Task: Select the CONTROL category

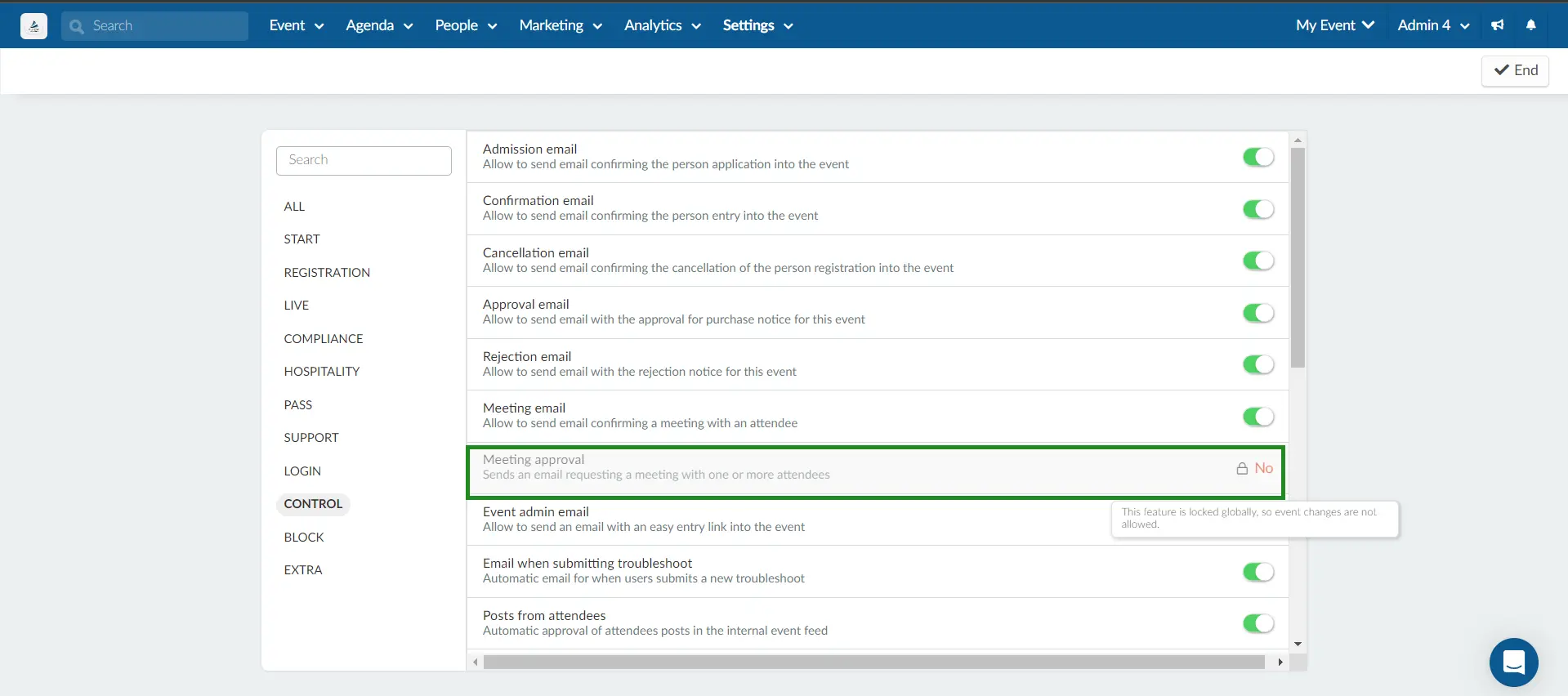Action: click(313, 504)
